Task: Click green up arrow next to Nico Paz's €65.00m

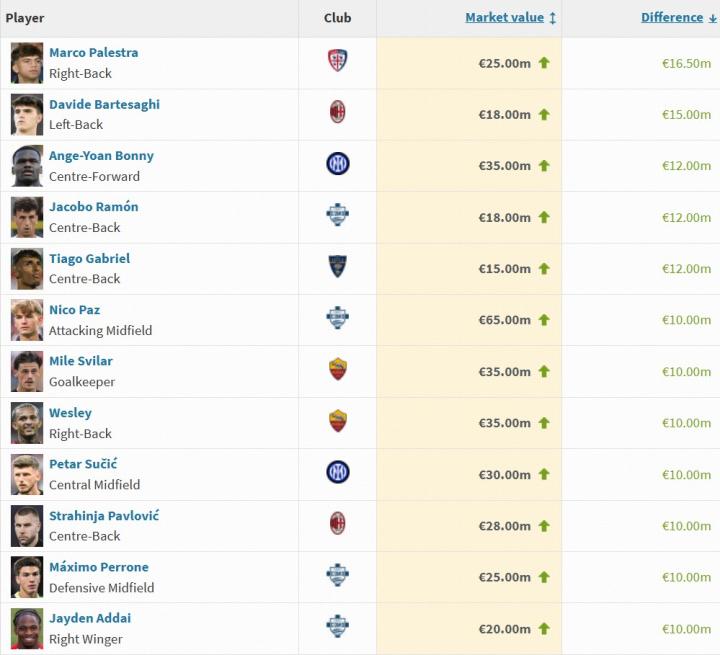Action: 544,319
